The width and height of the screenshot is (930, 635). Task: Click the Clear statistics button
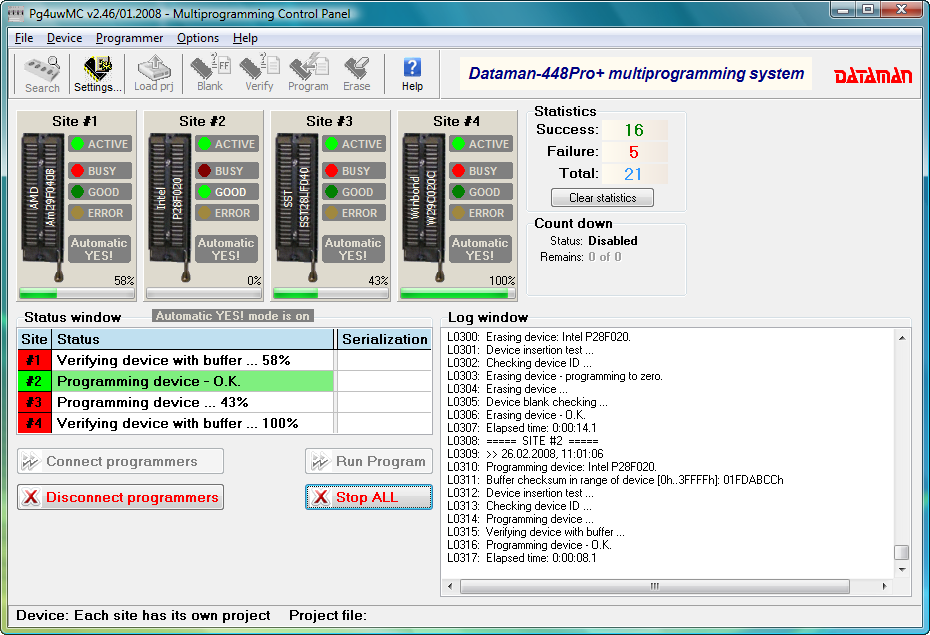602,197
